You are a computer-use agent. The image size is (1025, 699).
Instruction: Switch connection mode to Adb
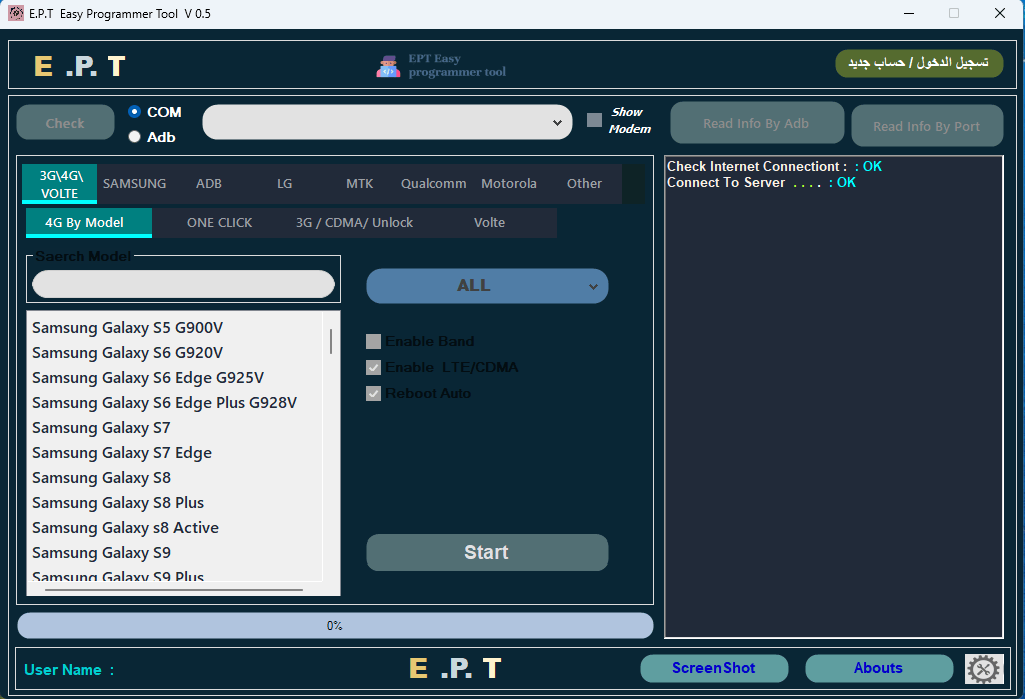pyautogui.click(x=135, y=136)
